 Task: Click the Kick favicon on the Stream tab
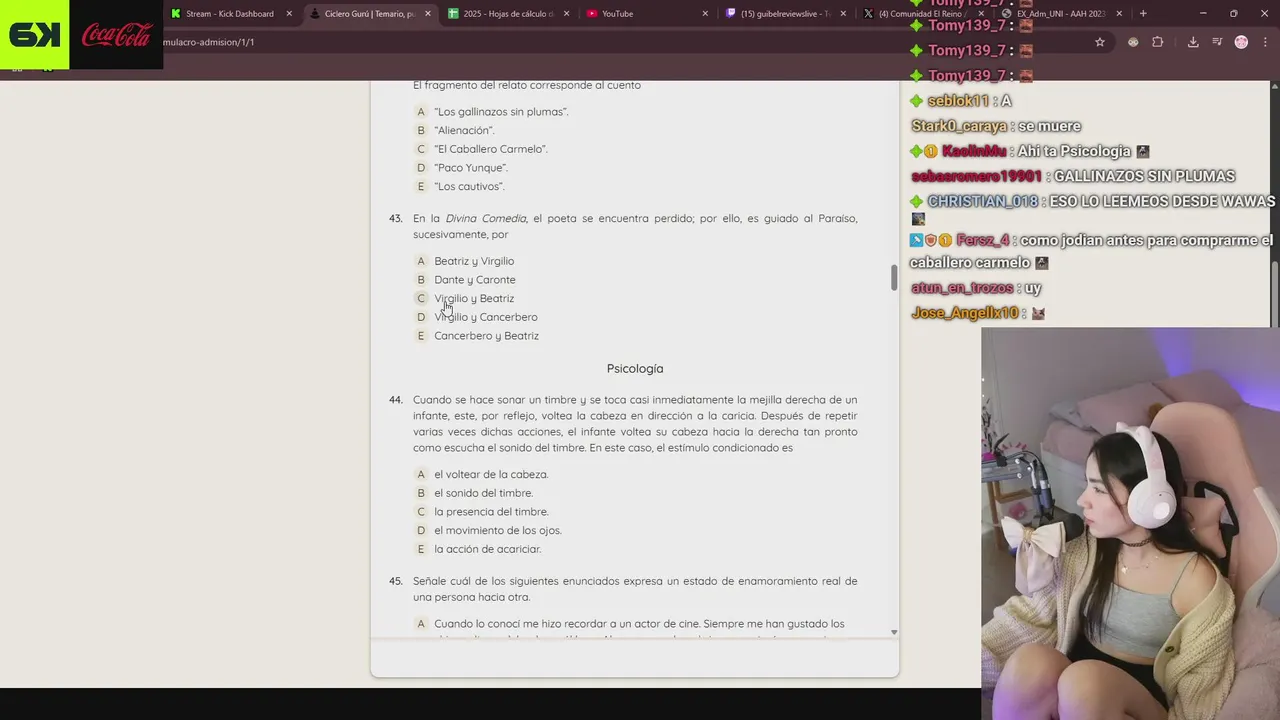point(176,14)
